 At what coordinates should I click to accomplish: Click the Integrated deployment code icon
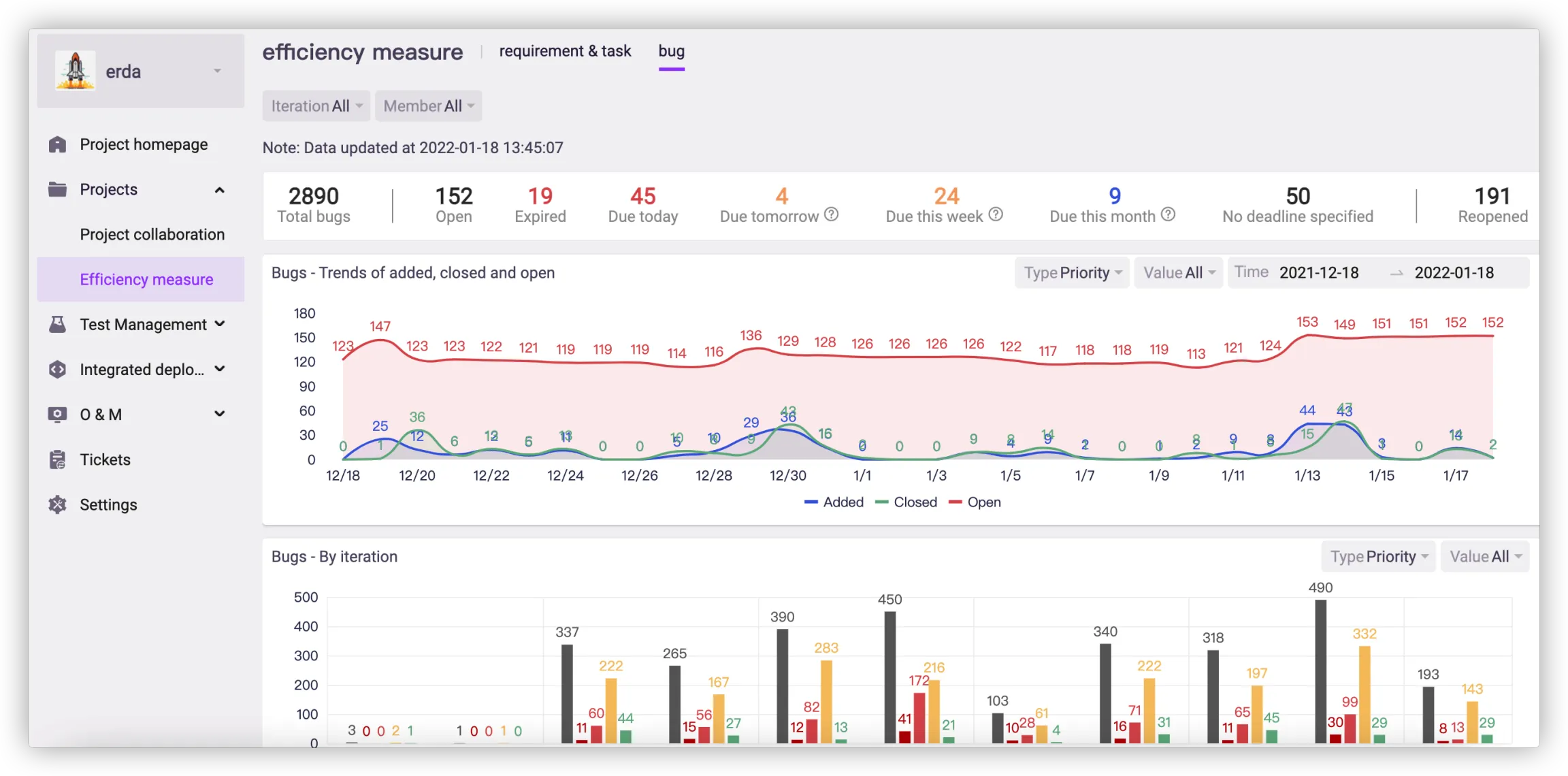point(58,370)
